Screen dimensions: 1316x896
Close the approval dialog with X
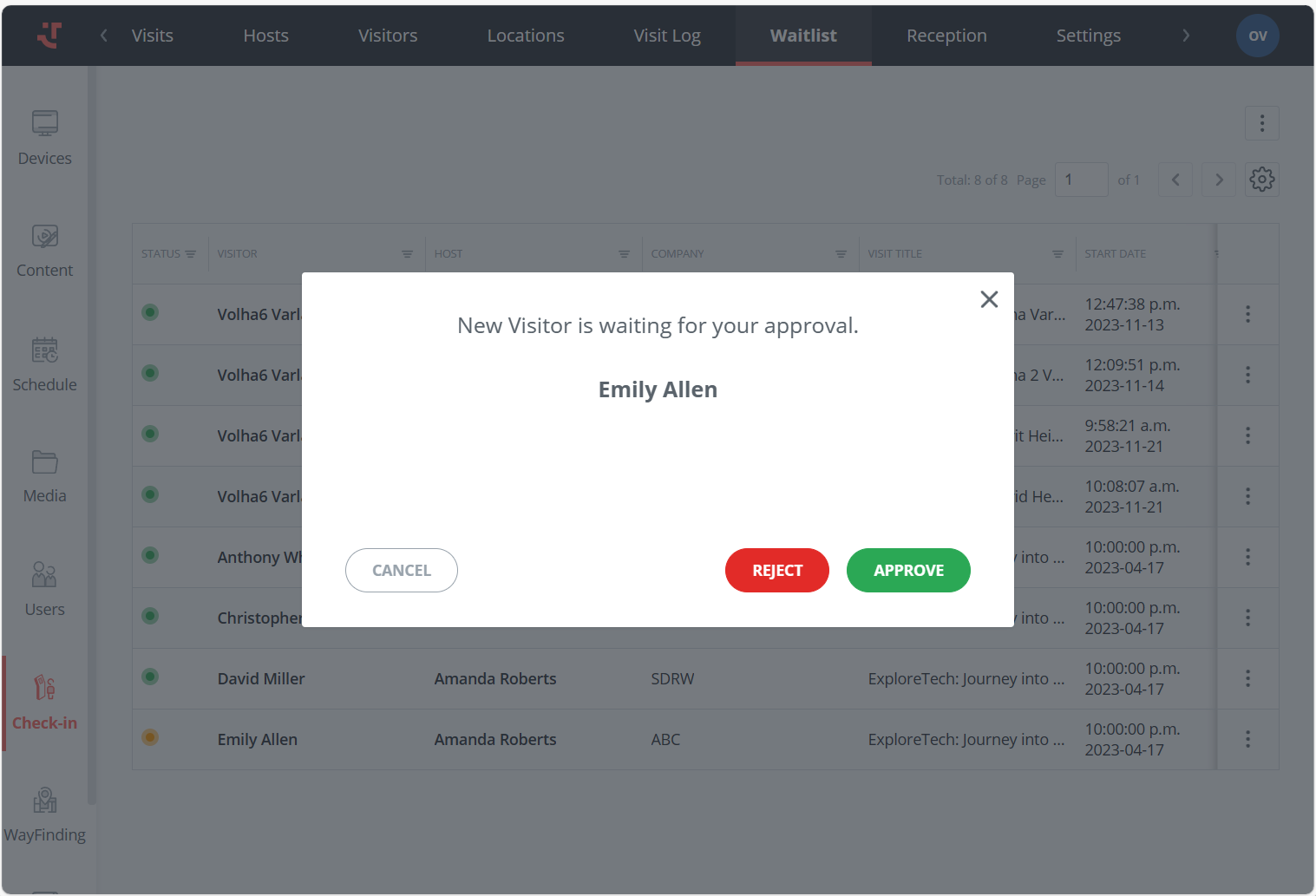click(x=989, y=299)
